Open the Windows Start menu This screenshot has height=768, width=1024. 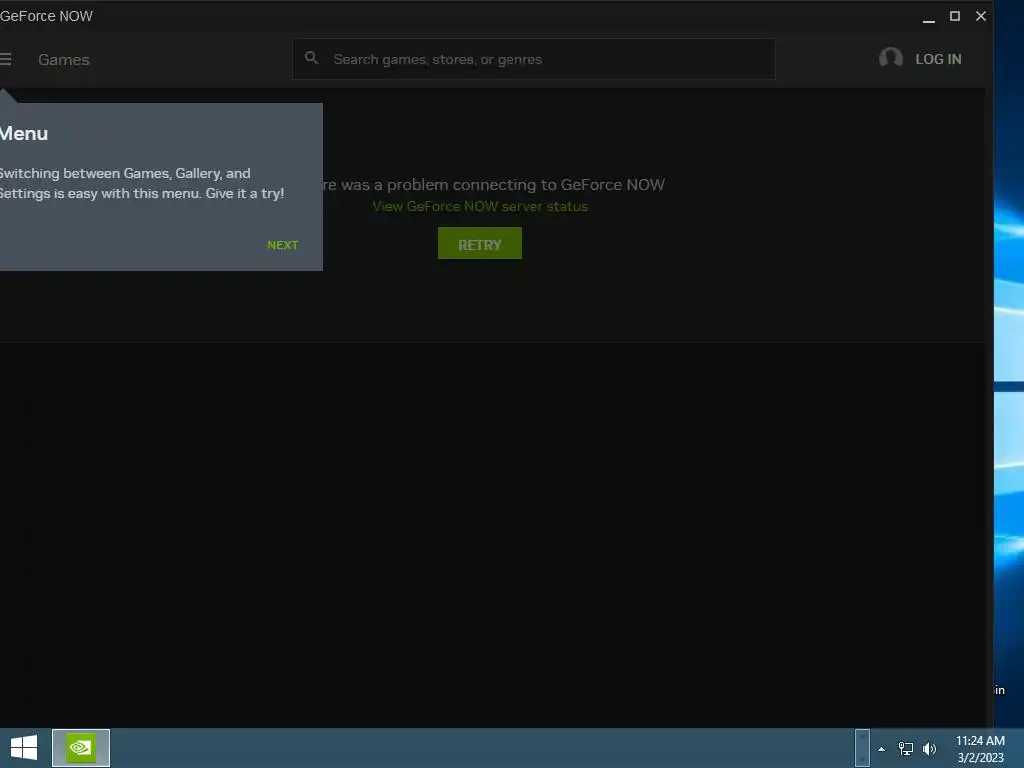(24, 748)
